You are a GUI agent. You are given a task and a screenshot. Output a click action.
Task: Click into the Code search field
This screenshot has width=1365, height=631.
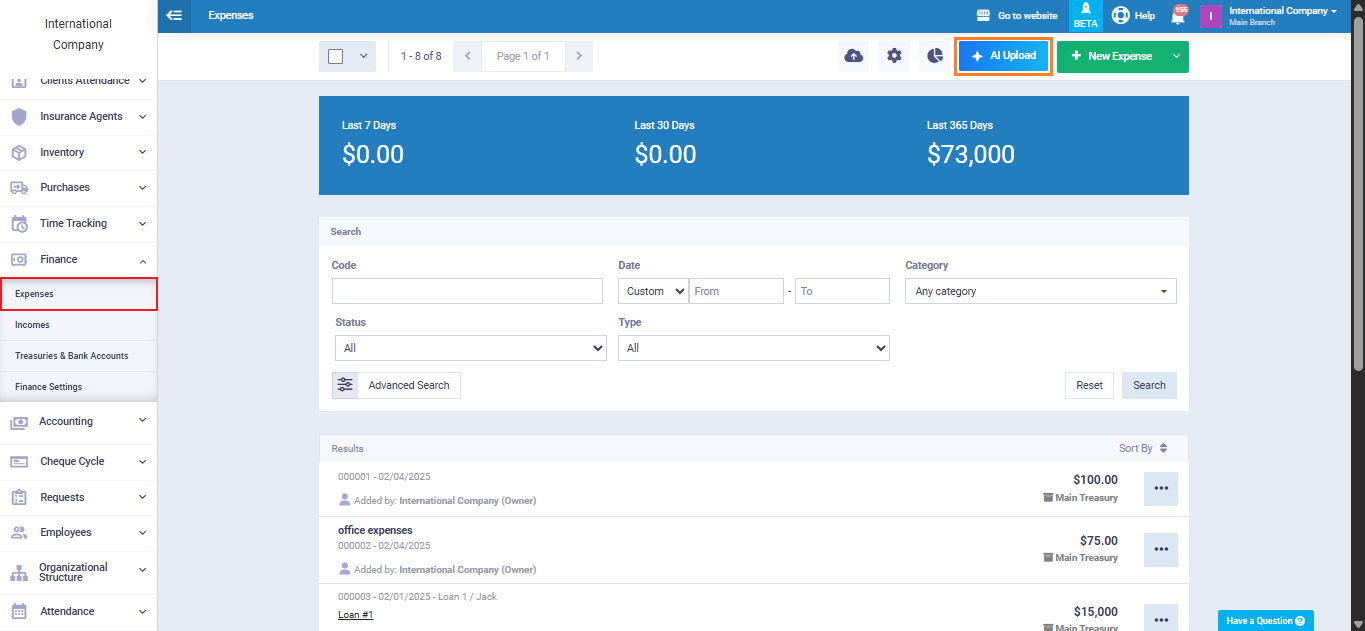tap(467, 291)
